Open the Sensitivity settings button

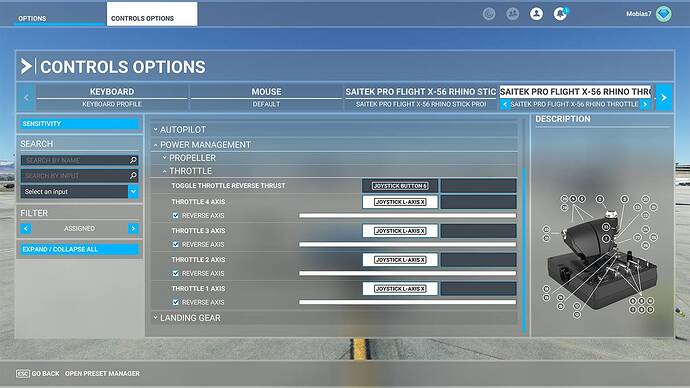click(79, 124)
